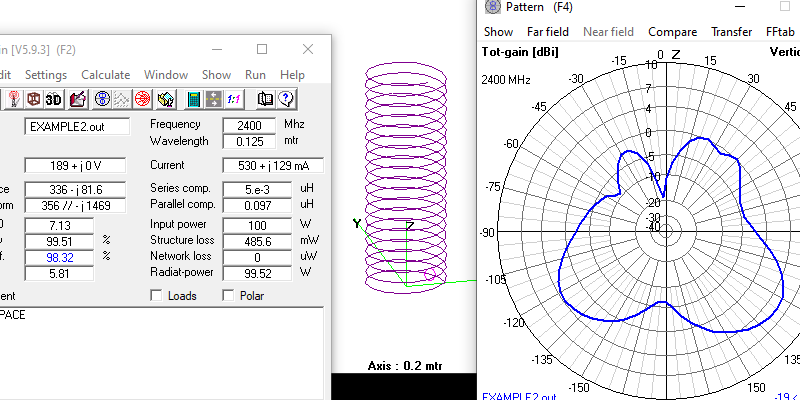Viewport: 800px width, 400px height.
Task: Open the book manual icon
Action: pyautogui.click(x=265, y=99)
